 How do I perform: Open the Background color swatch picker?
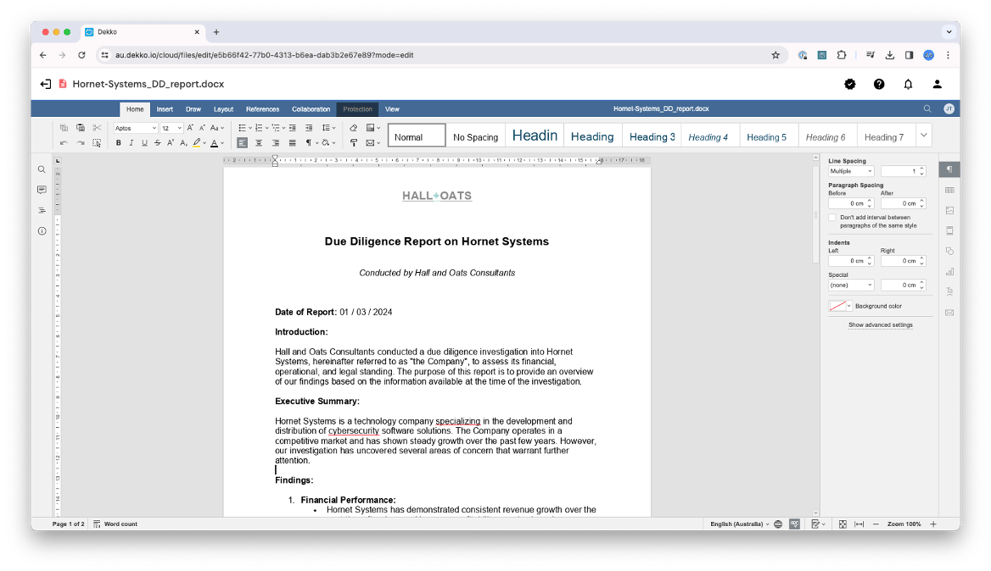[840, 306]
